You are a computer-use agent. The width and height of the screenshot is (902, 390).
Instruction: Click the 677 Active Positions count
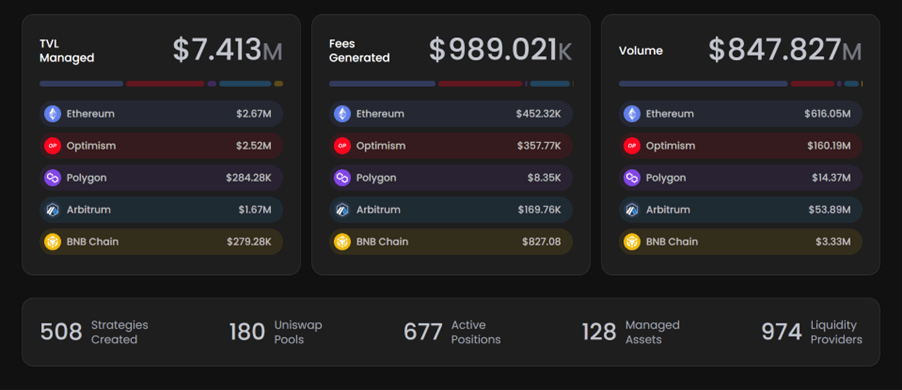pos(423,332)
